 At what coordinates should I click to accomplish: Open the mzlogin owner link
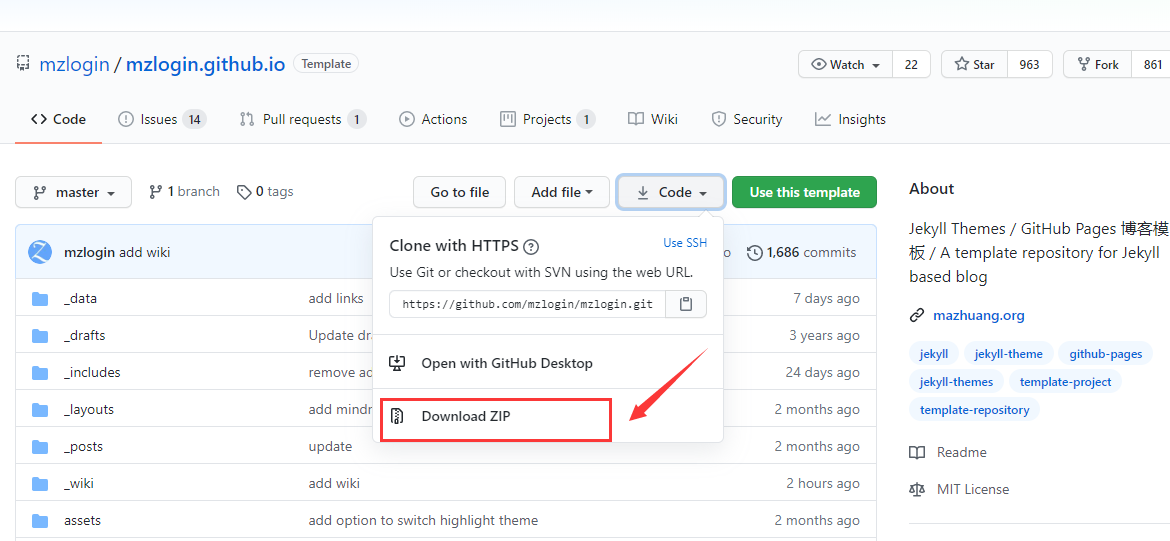coord(74,64)
